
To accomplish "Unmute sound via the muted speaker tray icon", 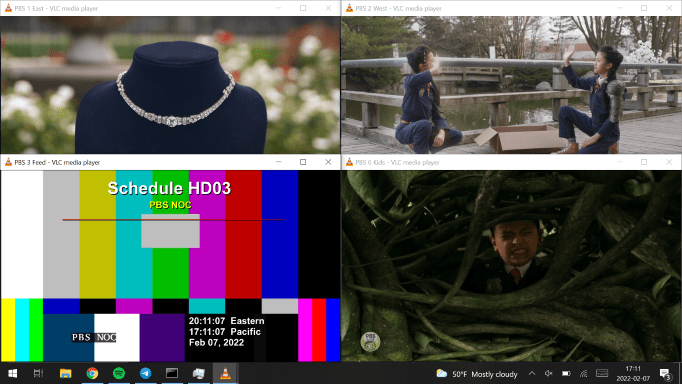I will (548, 374).
